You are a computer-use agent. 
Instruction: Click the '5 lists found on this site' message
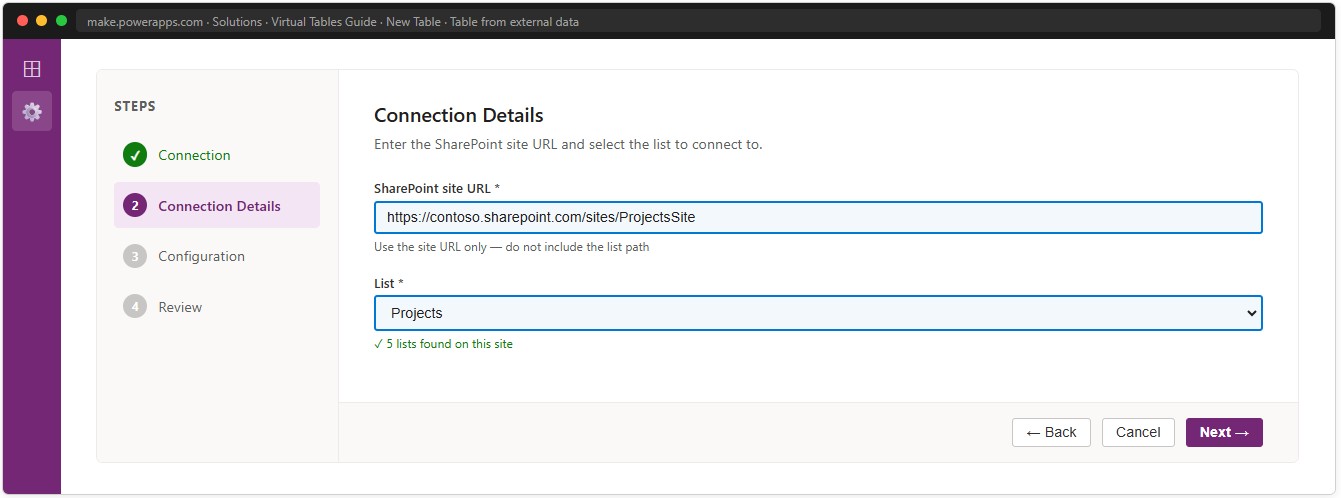[443, 344]
